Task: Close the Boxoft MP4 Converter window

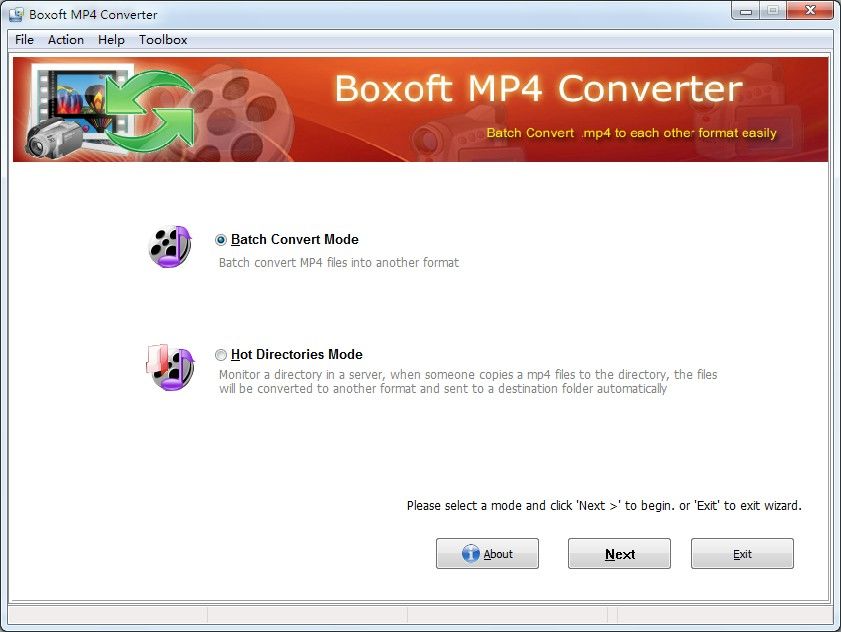Action: 810,11
